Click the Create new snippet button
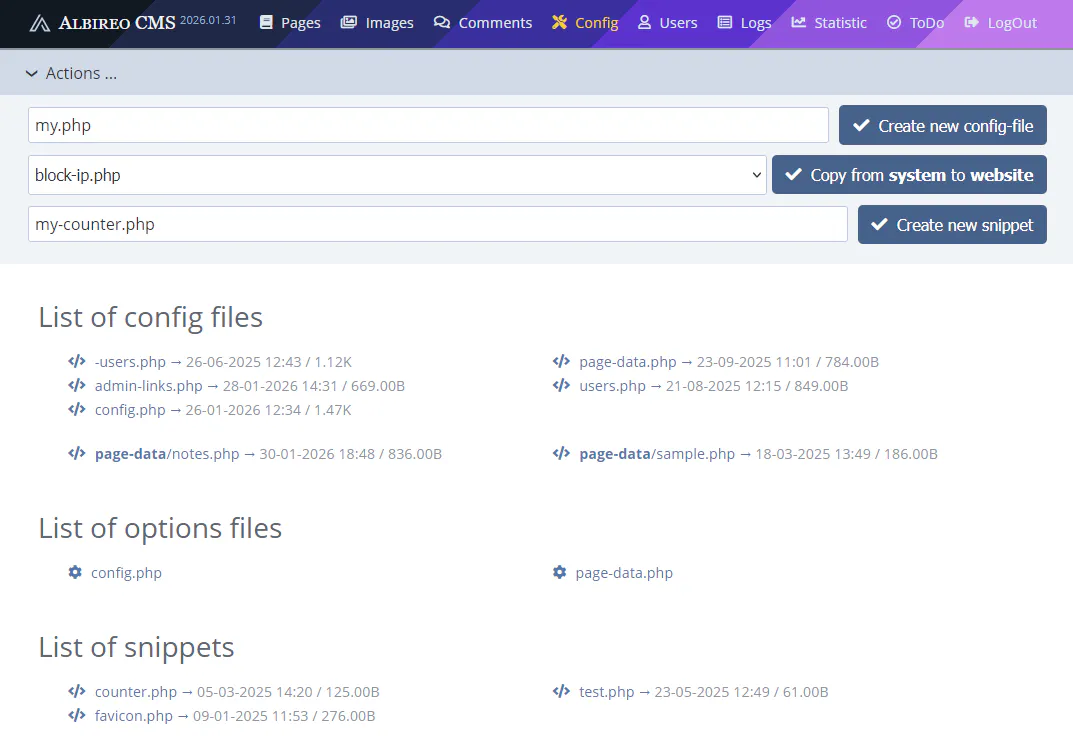This screenshot has width=1073, height=736. click(x=951, y=224)
